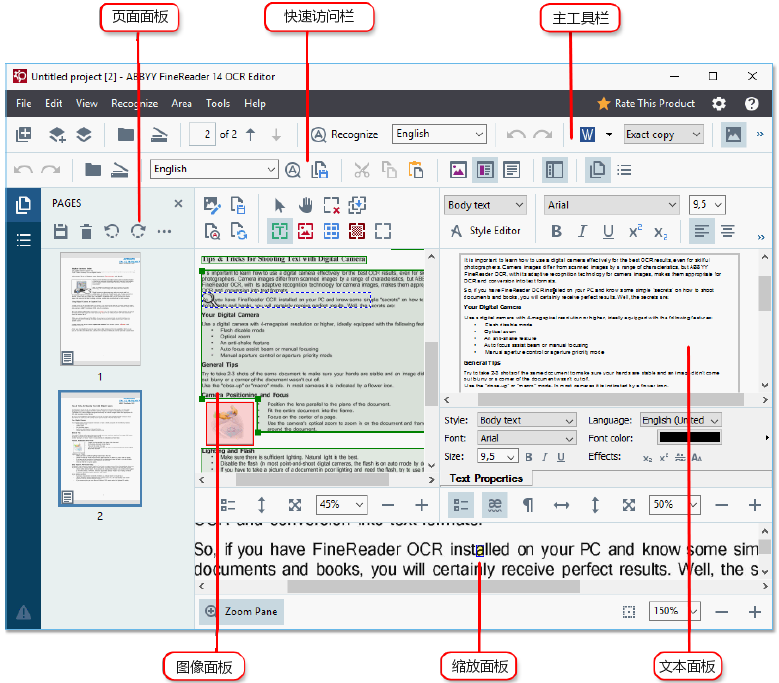
Task: Select the draw table area tool
Action: tap(331, 231)
